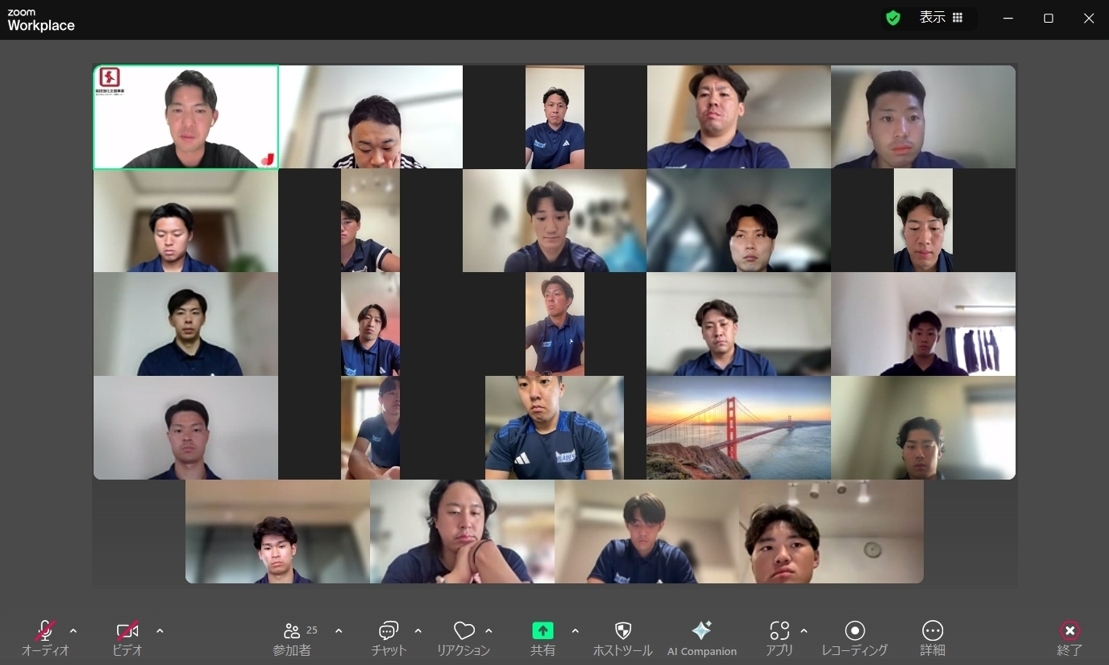The width and height of the screenshot is (1109, 665).
Task: Expand share options arrow beside 共有
Action: [575, 630]
